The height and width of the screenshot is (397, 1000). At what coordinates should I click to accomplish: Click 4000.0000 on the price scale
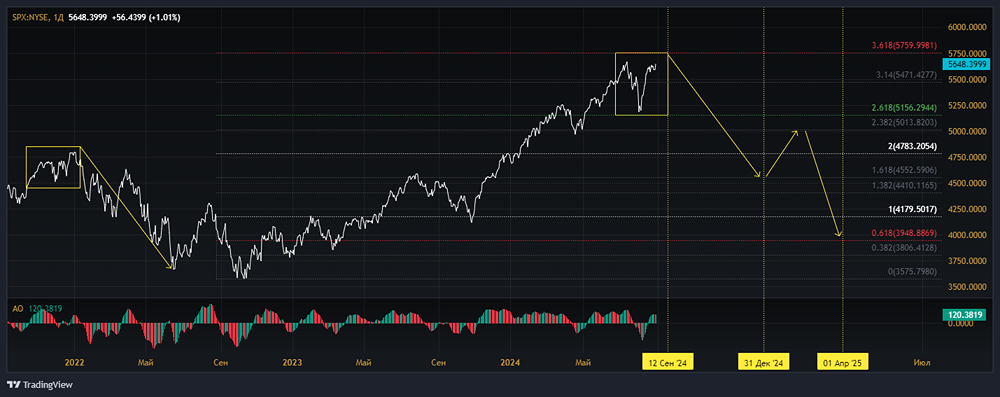[x=967, y=235]
